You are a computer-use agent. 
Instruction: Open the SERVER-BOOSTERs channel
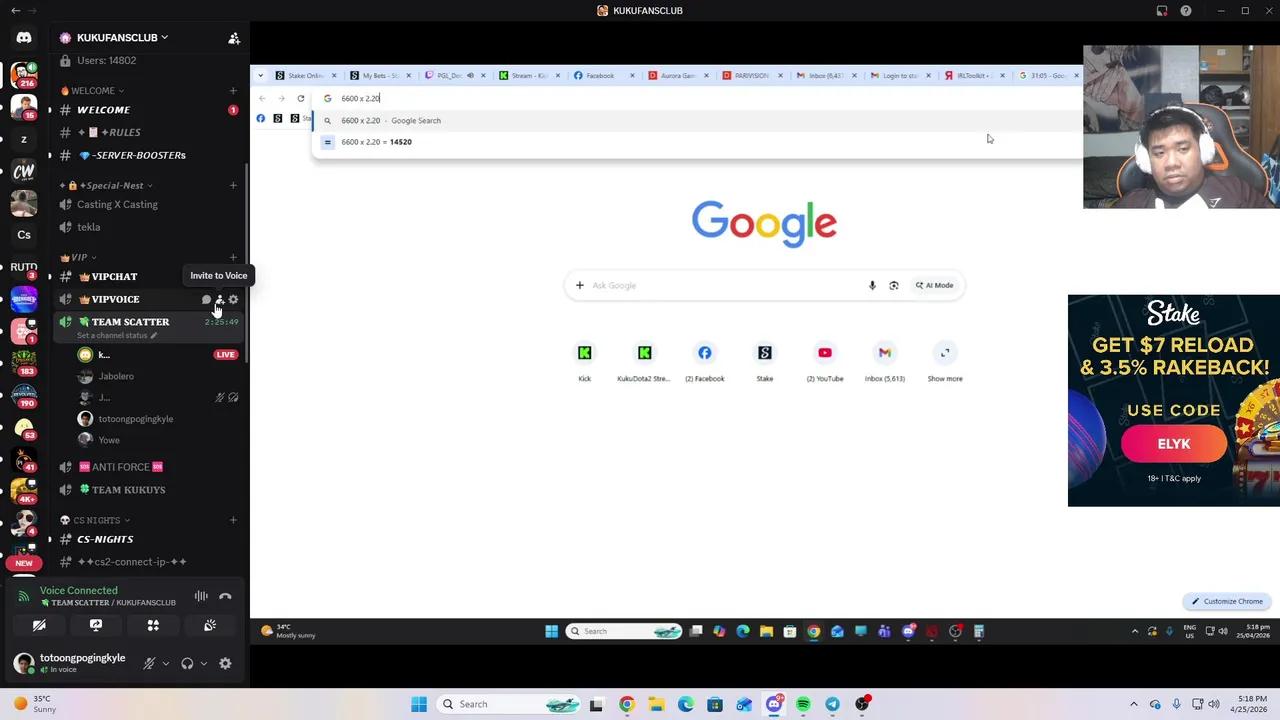click(147, 155)
